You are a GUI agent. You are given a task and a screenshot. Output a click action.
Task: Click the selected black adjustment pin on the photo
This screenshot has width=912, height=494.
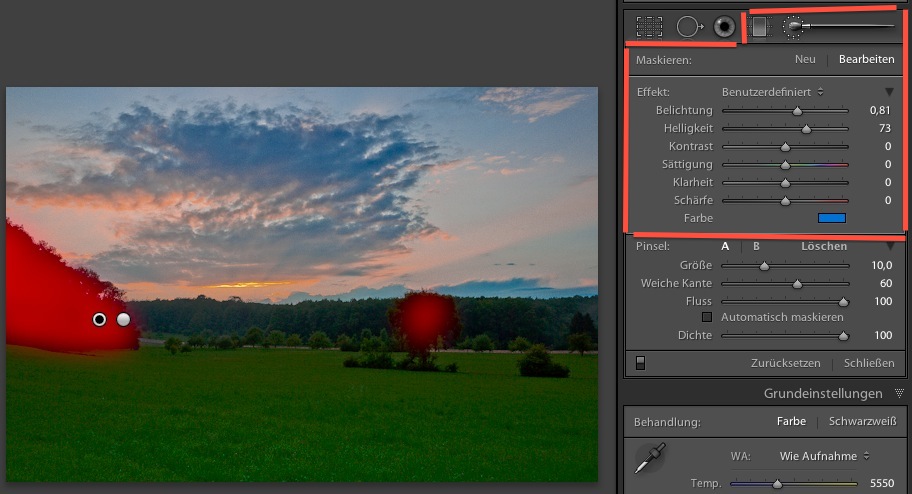pyautogui.click(x=99, y=319)
